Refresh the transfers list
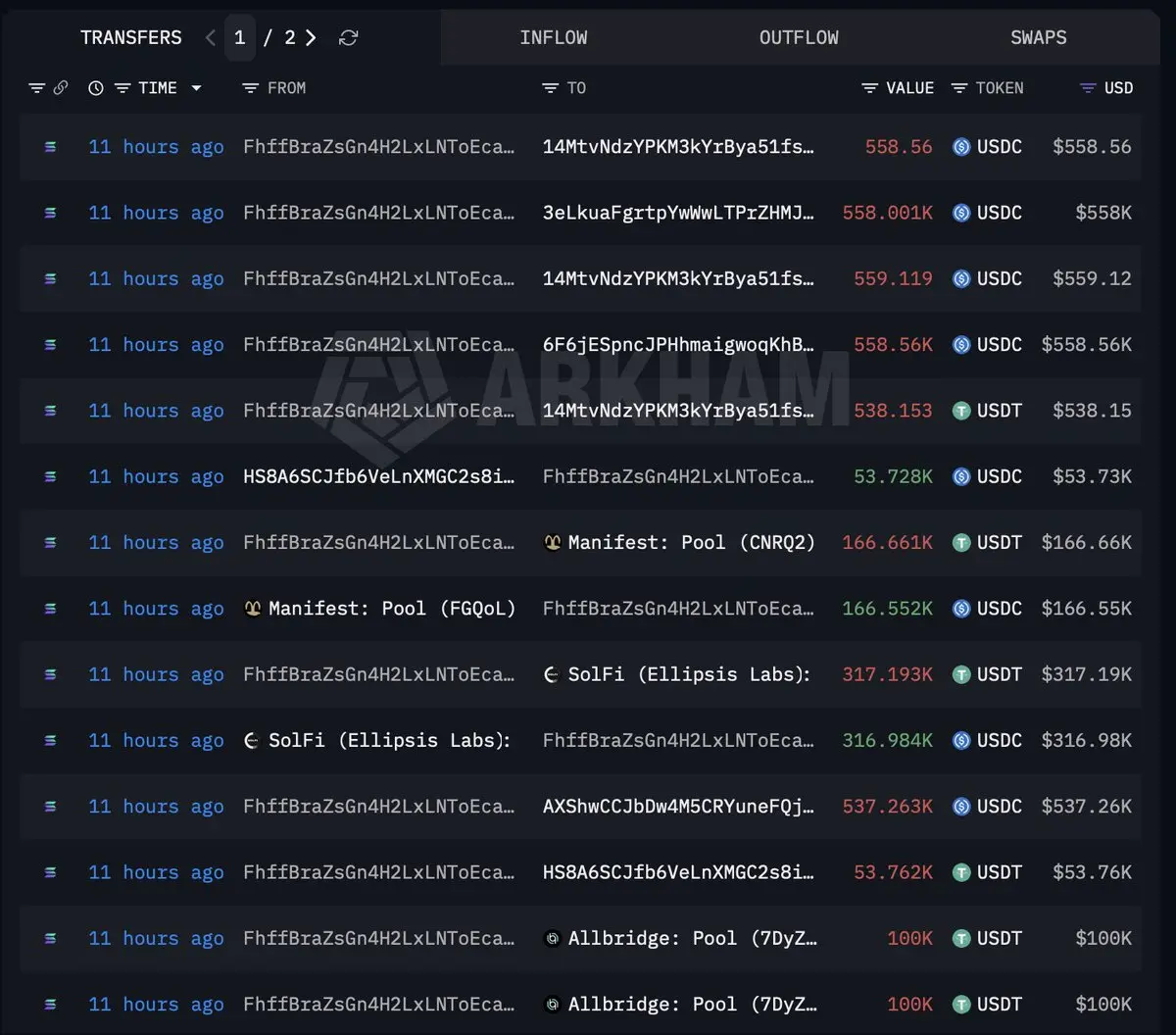Image resolution: width=1176 pixels, height=1035 pixels. [348, 38]
